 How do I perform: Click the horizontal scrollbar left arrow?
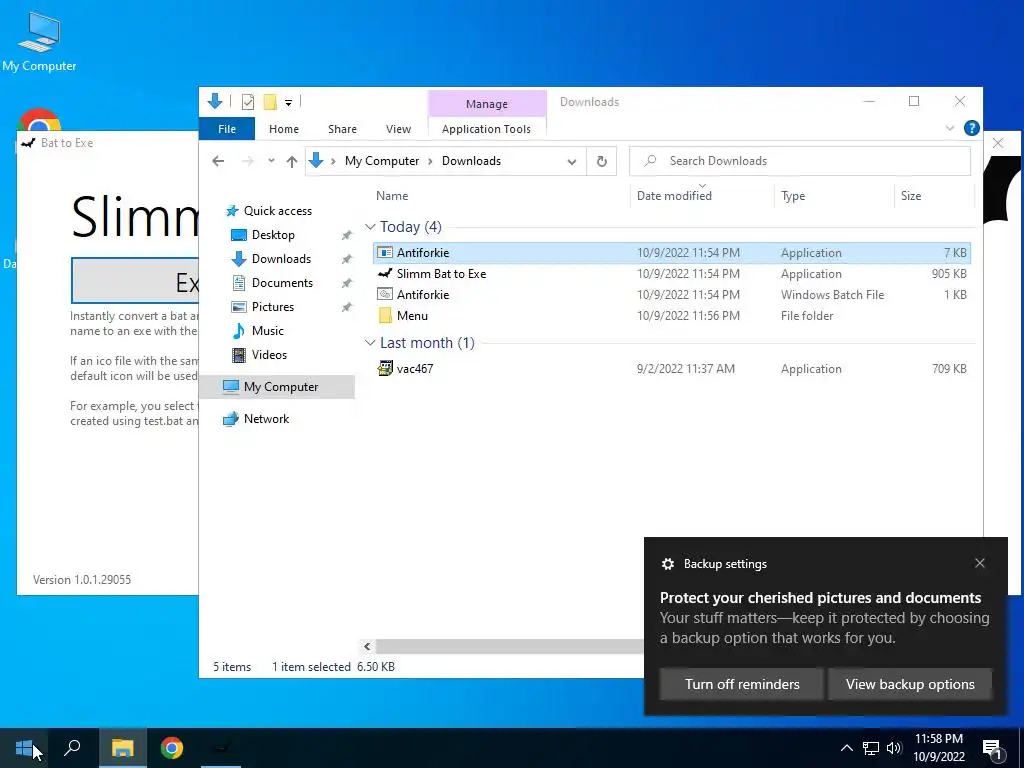click(367, 647)
